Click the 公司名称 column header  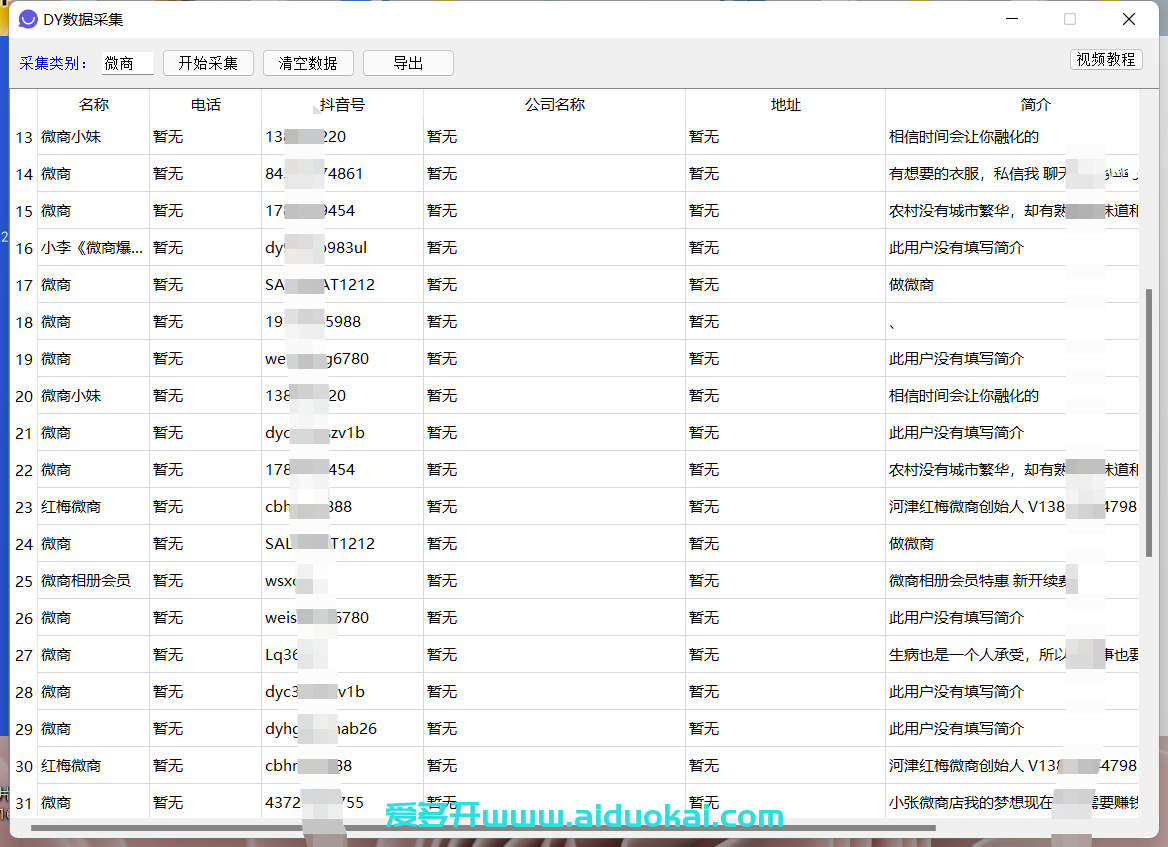554,105
